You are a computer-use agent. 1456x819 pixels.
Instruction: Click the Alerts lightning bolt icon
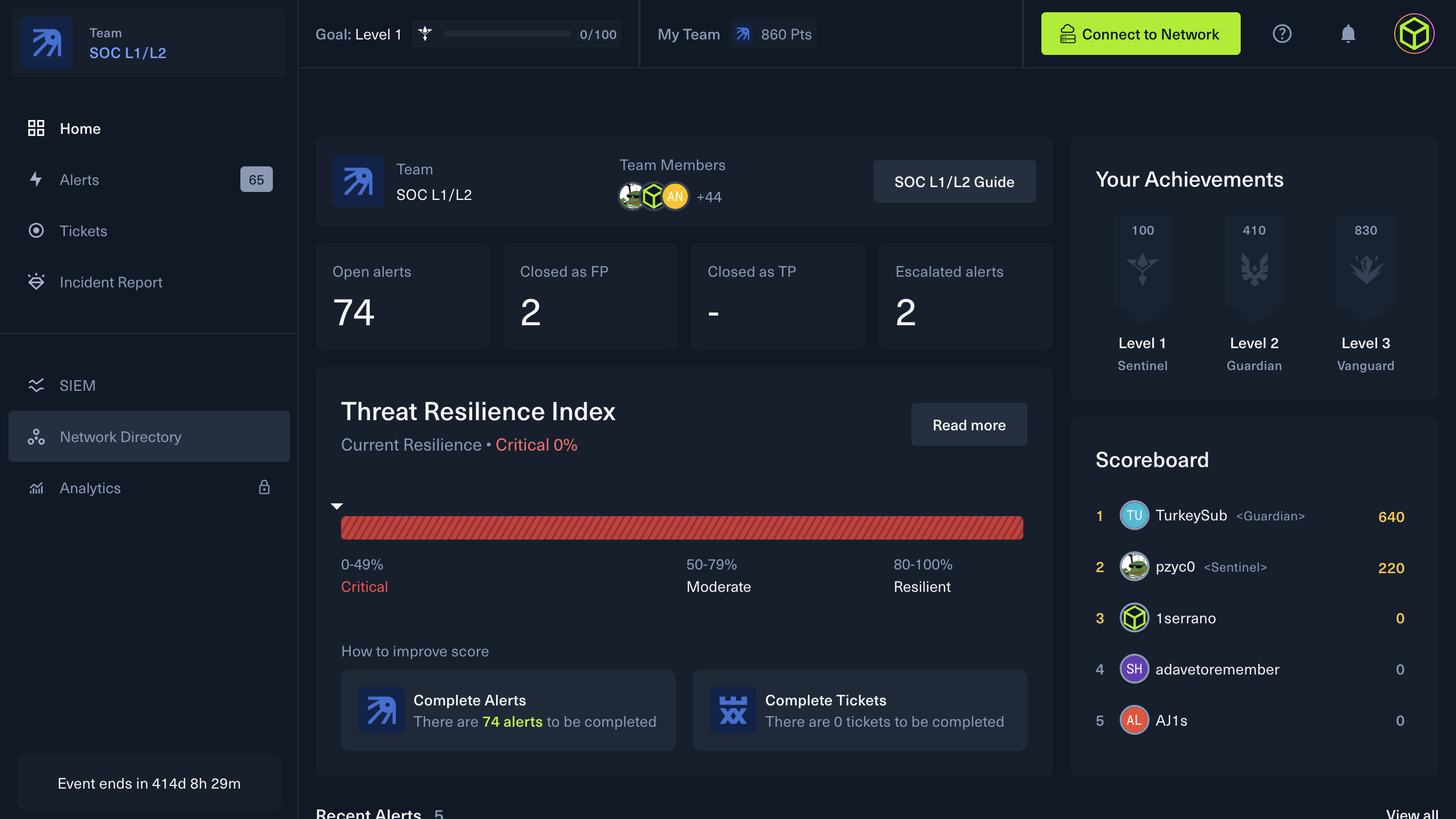[36, 179]
